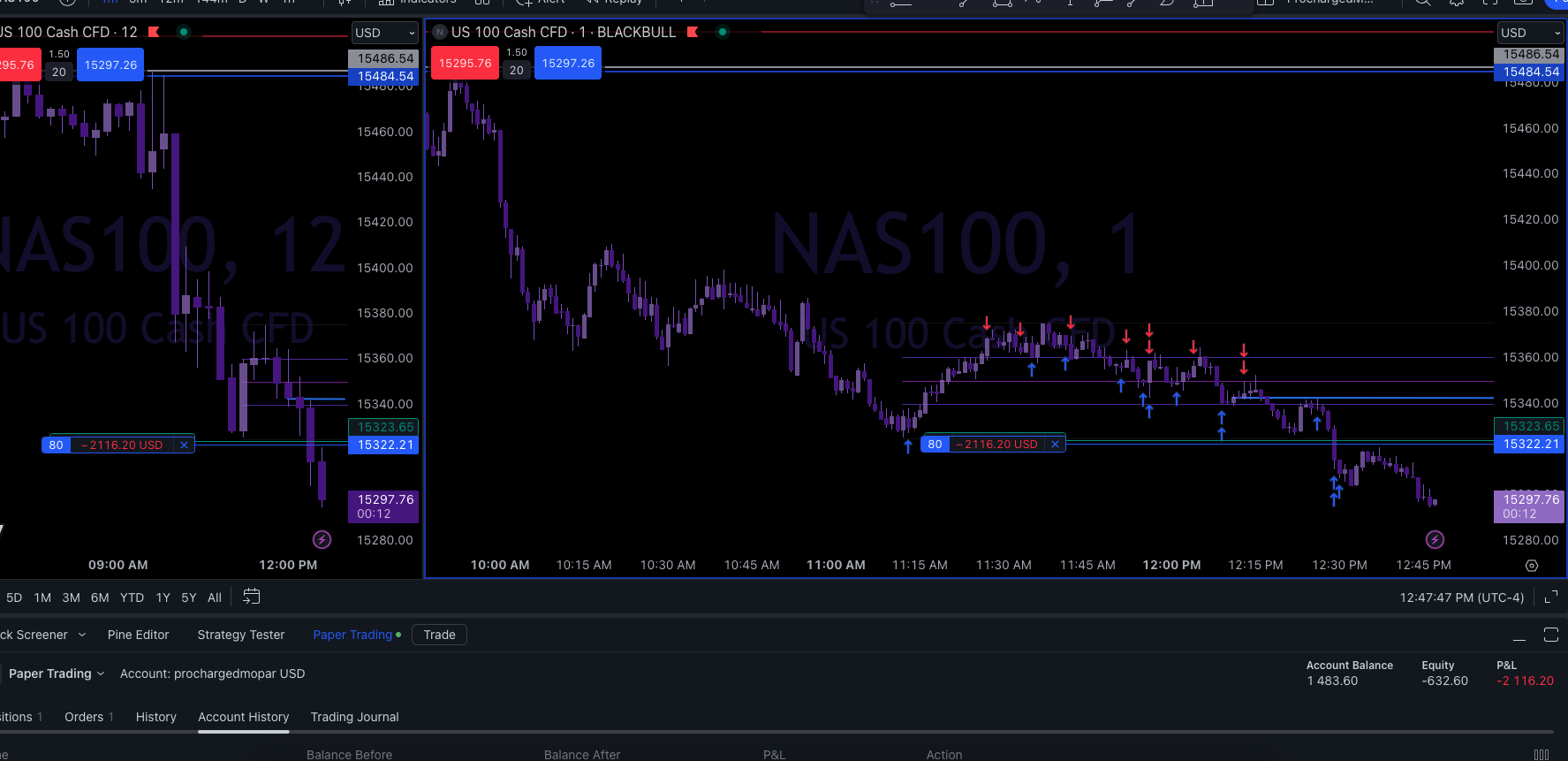Open the USD currency dropdown in right chart
Screen dimensions: 1568x761
pos(1531,33)
